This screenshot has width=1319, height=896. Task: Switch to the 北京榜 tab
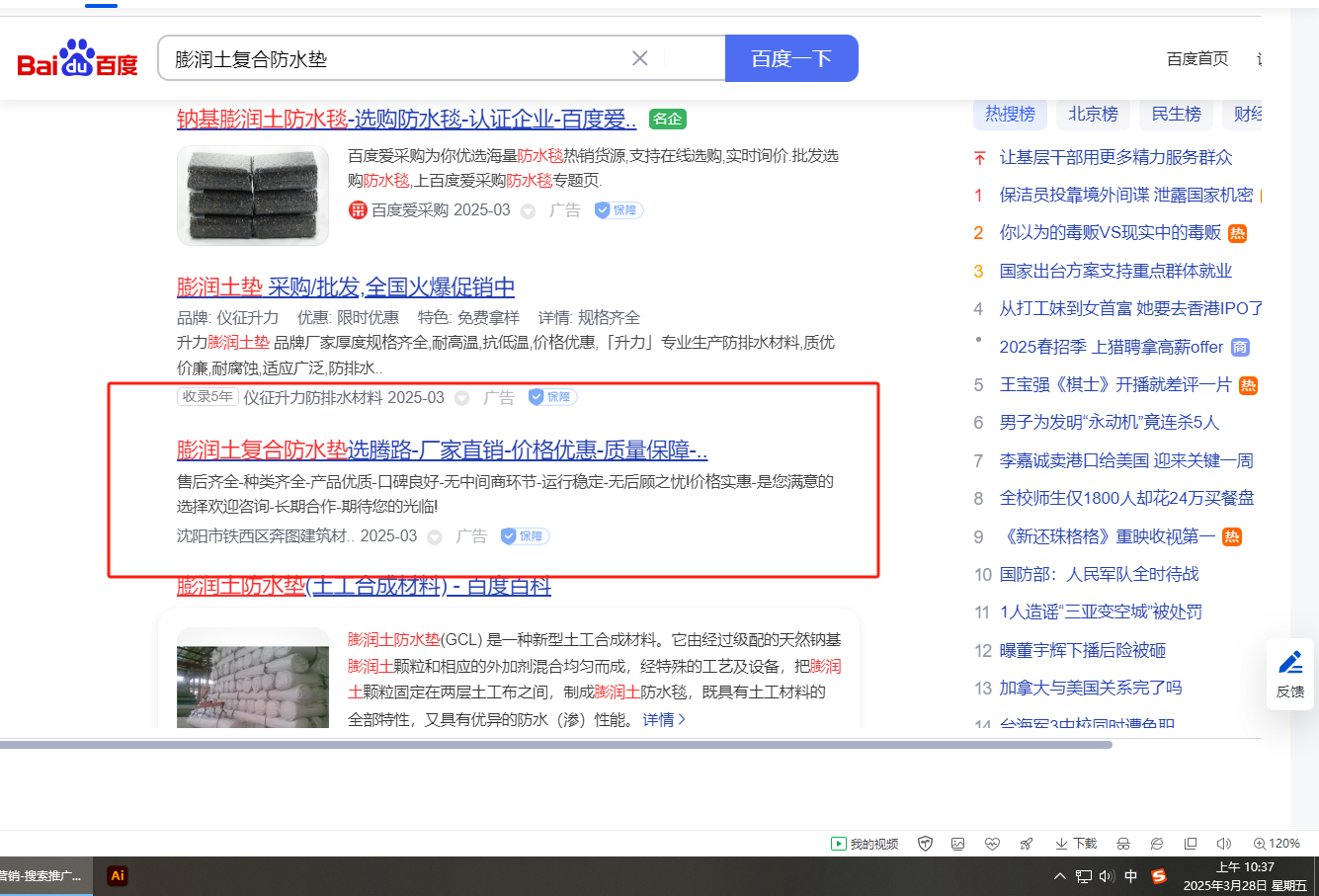pos(1093,115)
